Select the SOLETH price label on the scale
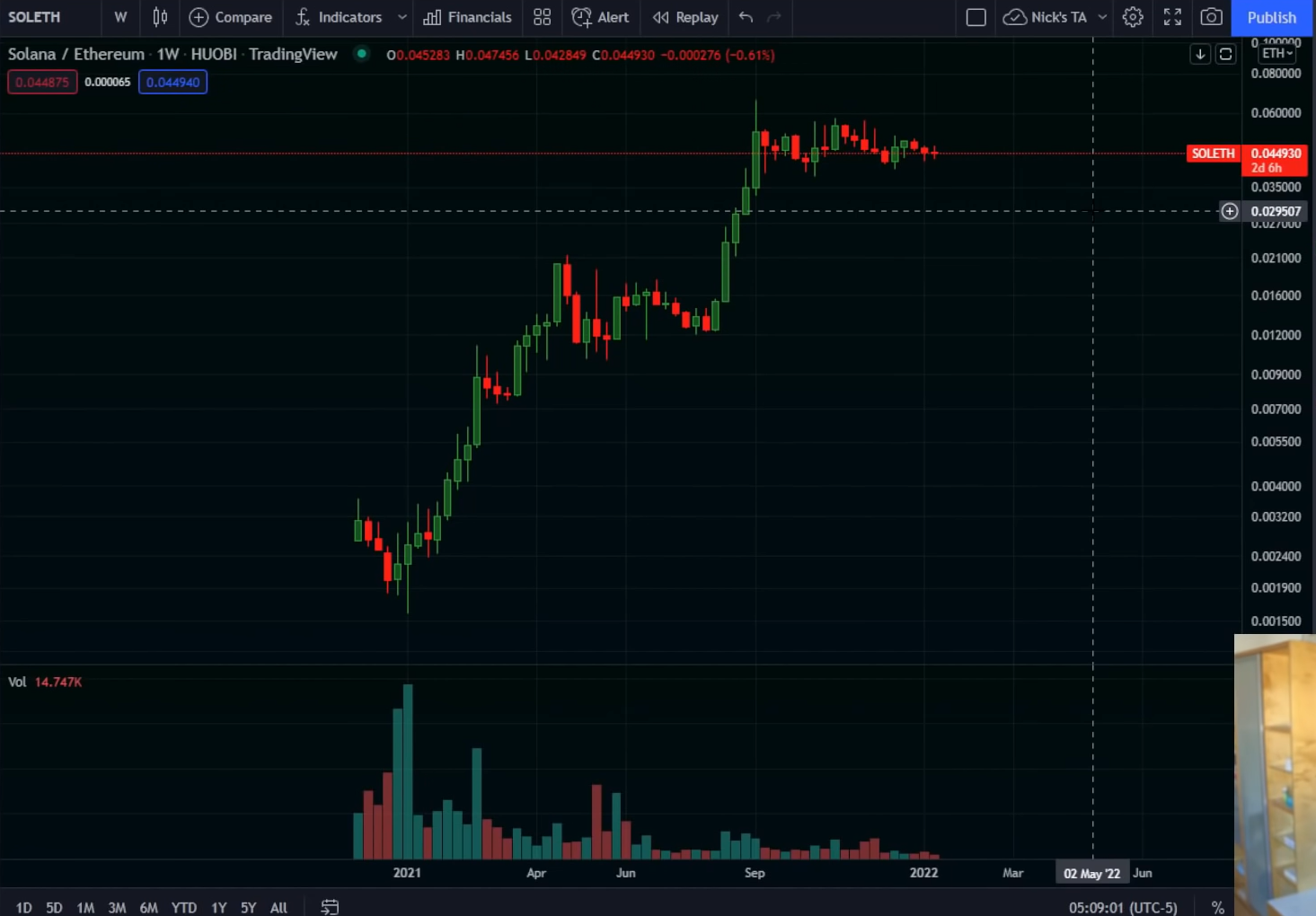This screenshot has width=1316, height=916. point(1213,154)
